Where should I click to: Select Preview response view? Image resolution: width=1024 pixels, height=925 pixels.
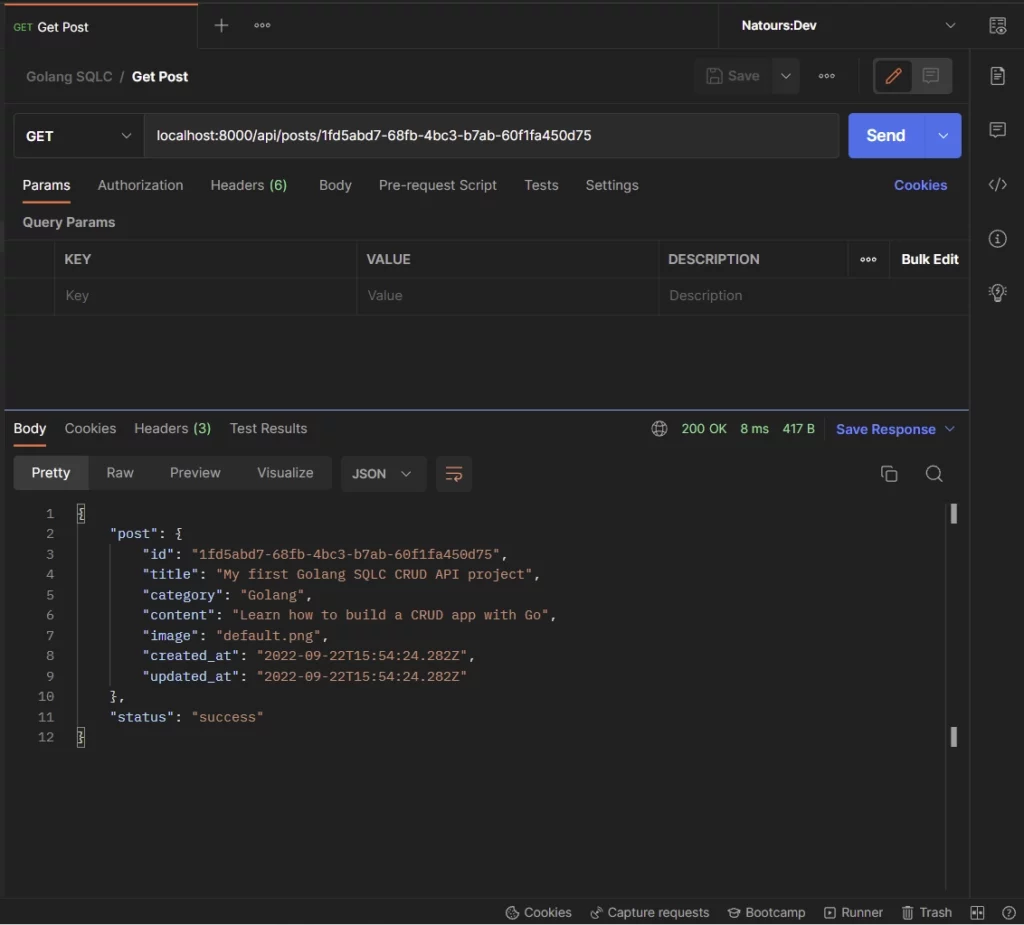click(x=195, y=473)
